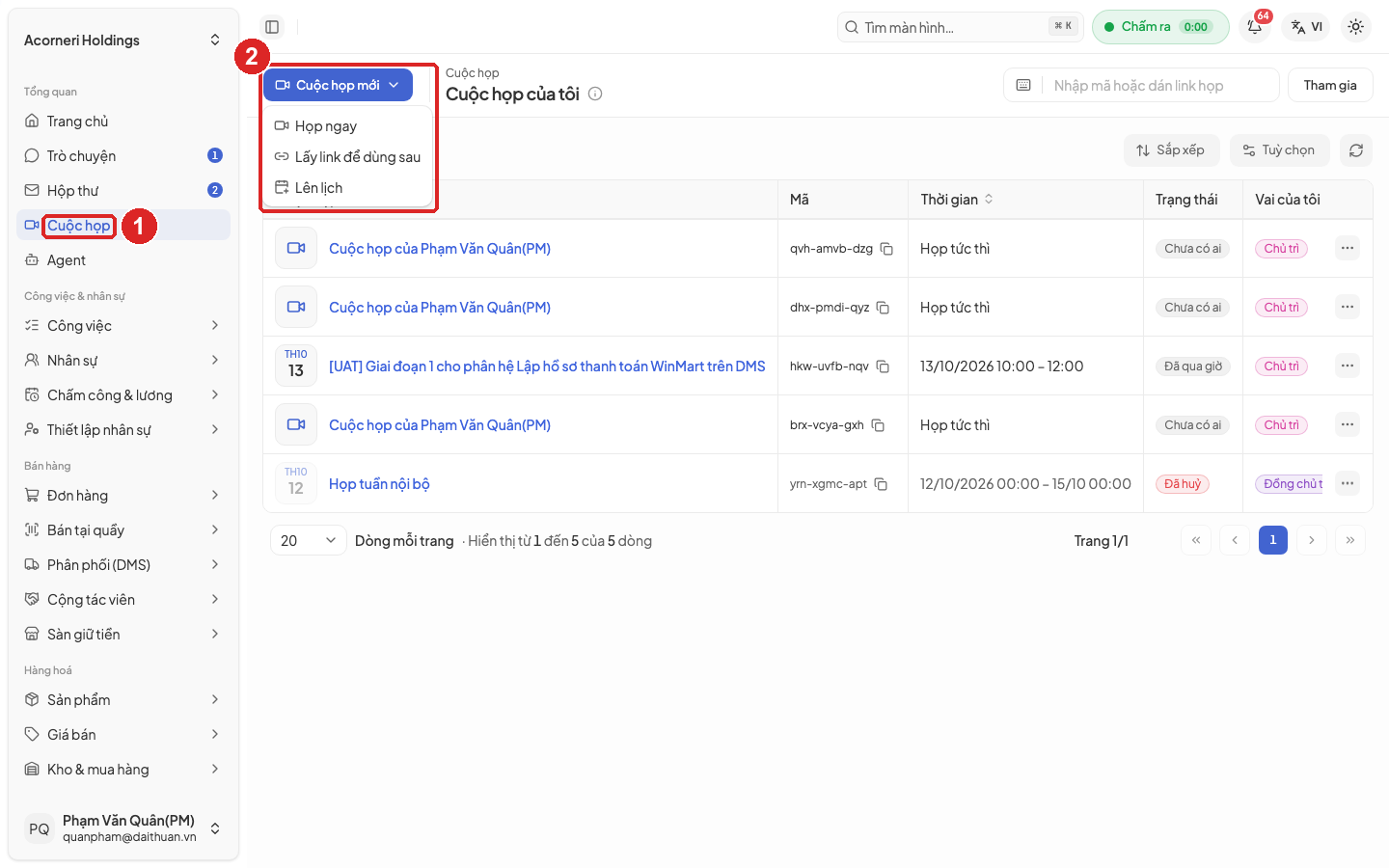Switch language using the VI icon

1307,27
